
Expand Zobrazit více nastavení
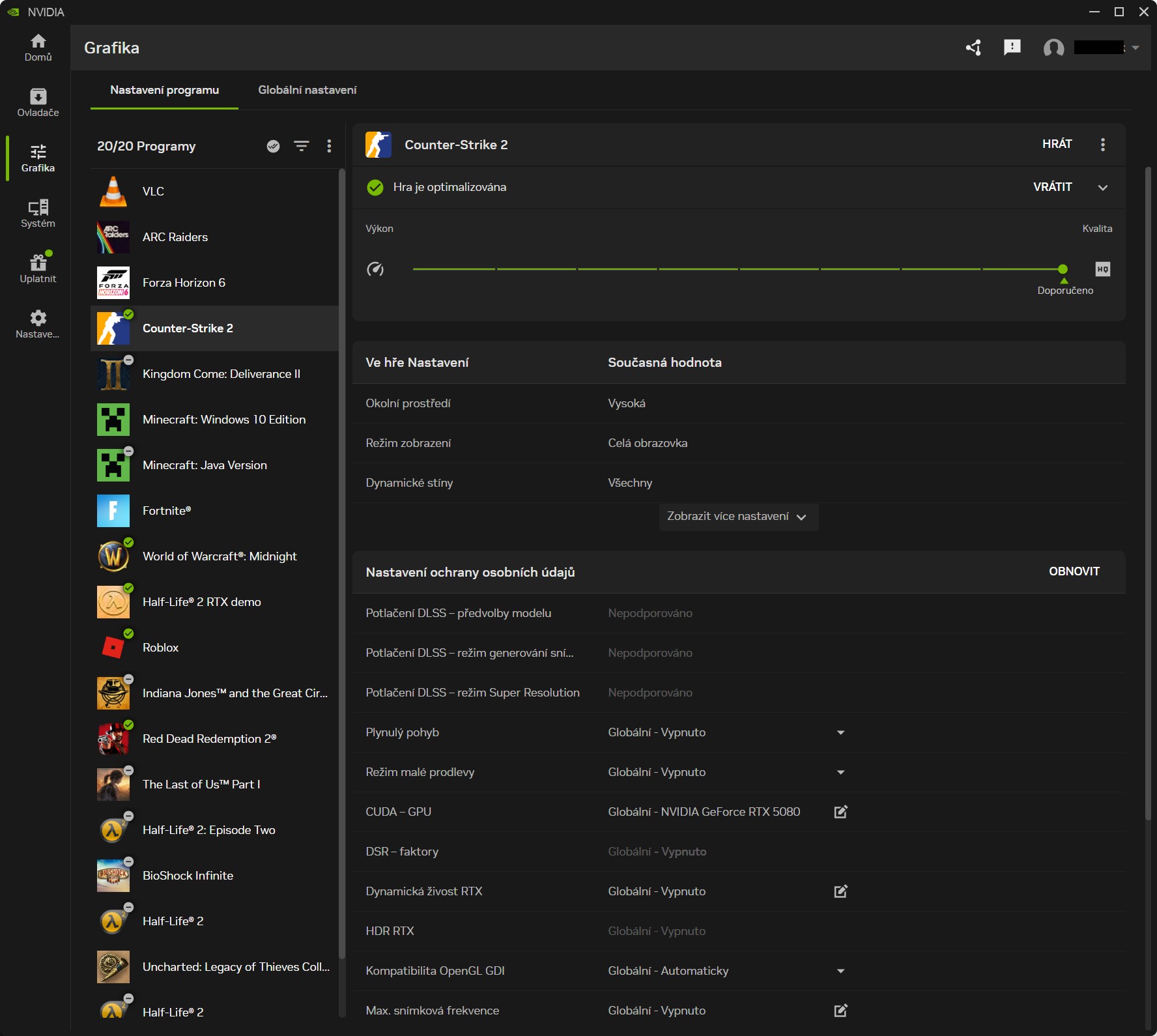pyautogui.click(x=739, y=517)
